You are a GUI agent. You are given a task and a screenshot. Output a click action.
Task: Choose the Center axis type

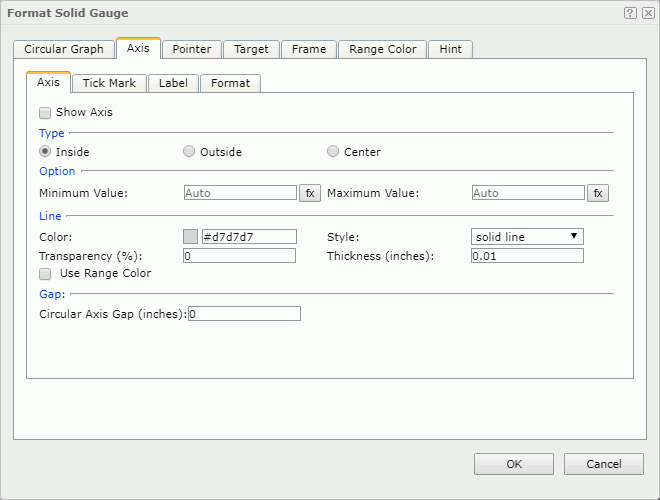(333, 152)
